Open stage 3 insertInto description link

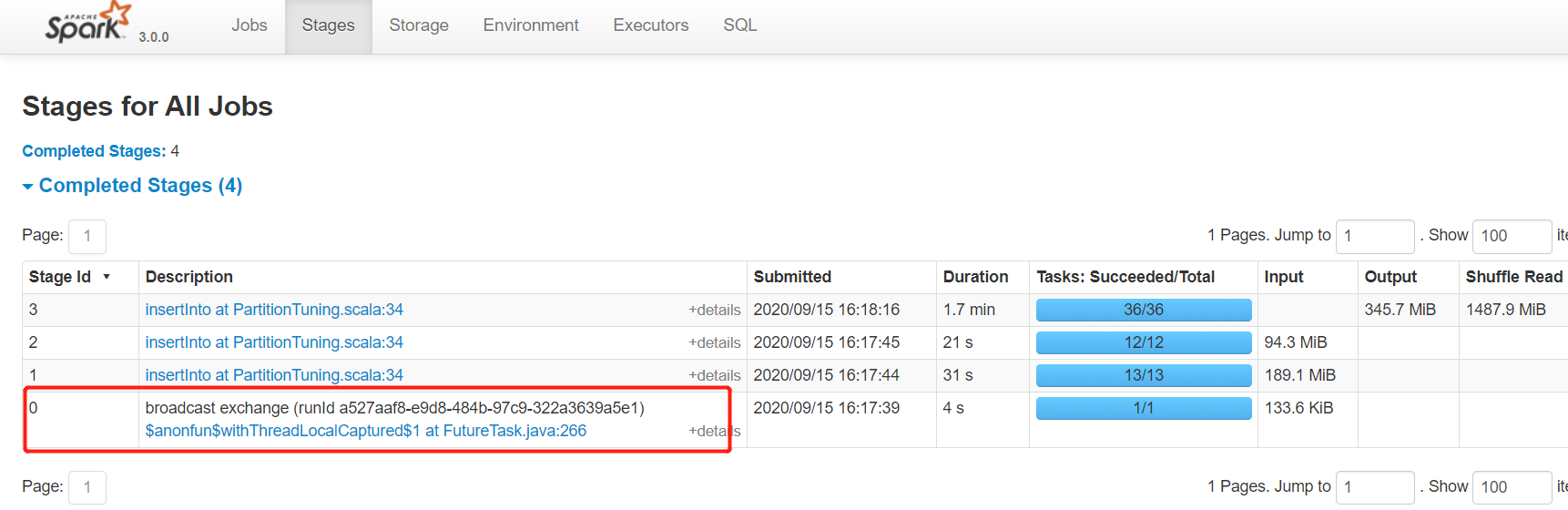[274, 310]
